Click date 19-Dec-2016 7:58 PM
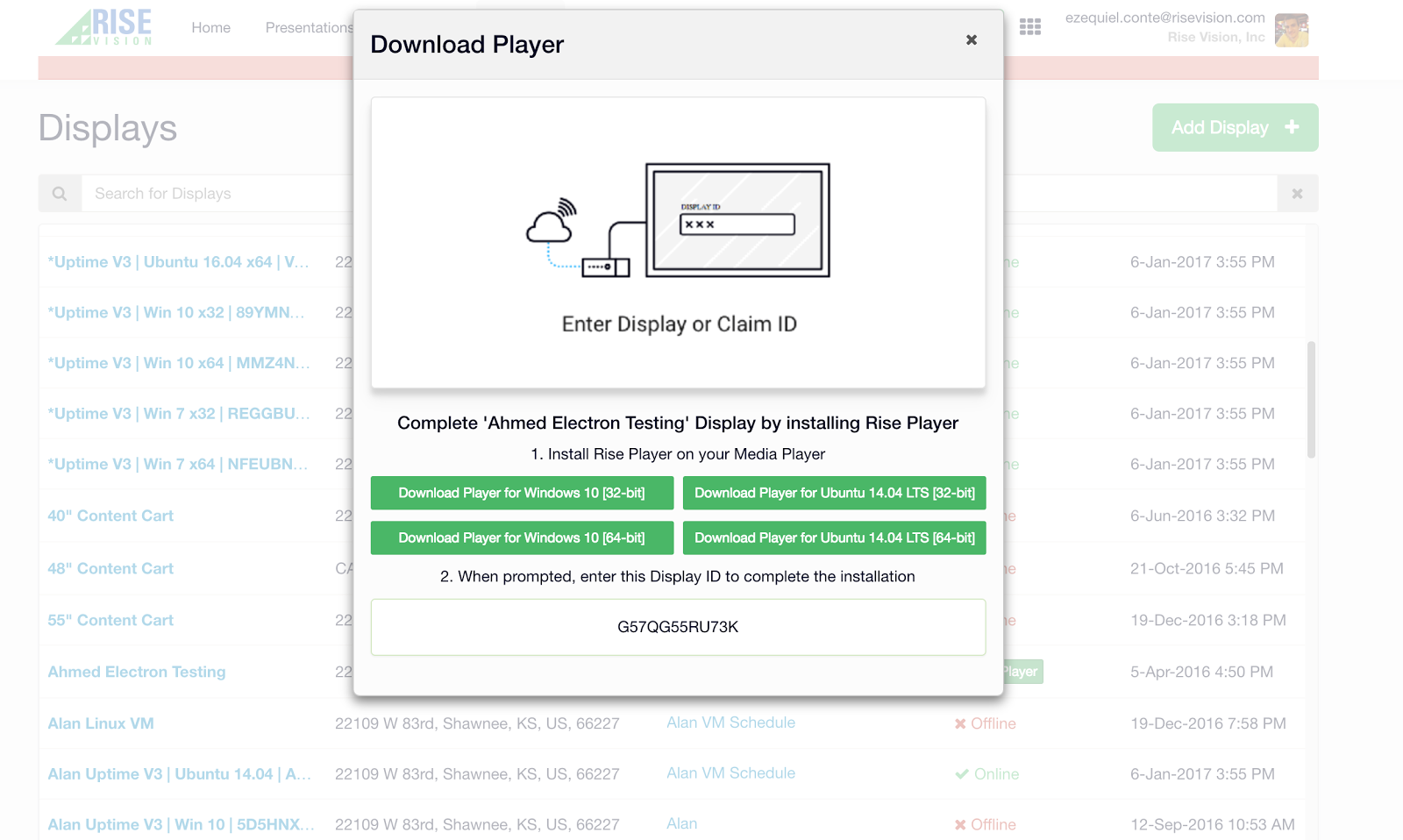1403x840 pixels. click(1208, 724)
